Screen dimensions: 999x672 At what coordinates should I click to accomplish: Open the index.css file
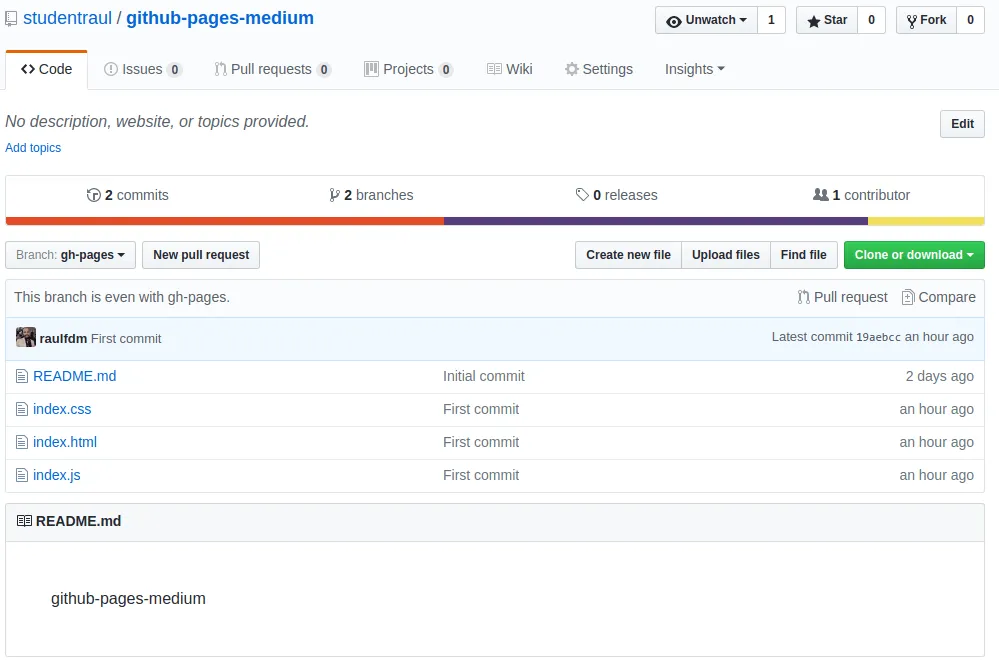(62, 409)
